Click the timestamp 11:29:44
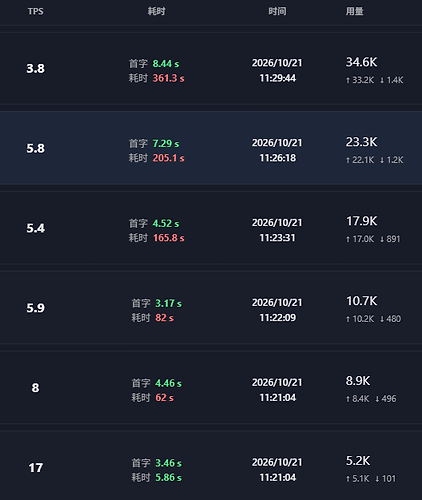Viewport: 422px width, 500px height. point(277,78)
